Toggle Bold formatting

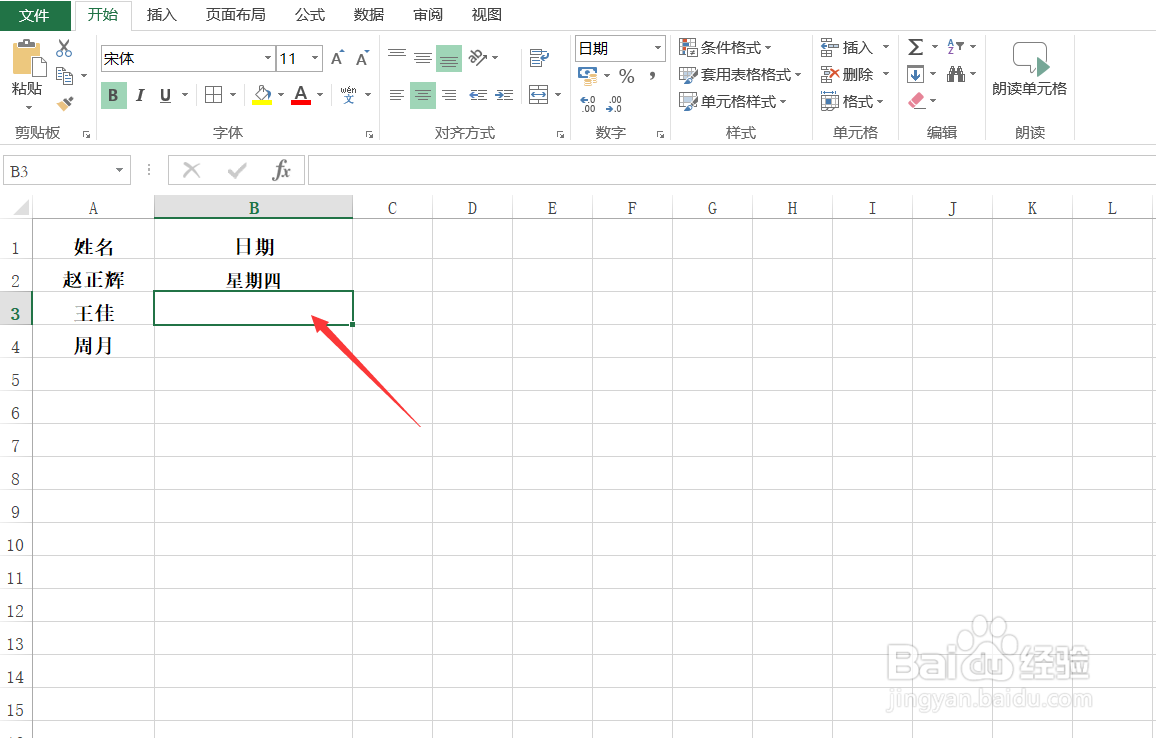[113, 95]
